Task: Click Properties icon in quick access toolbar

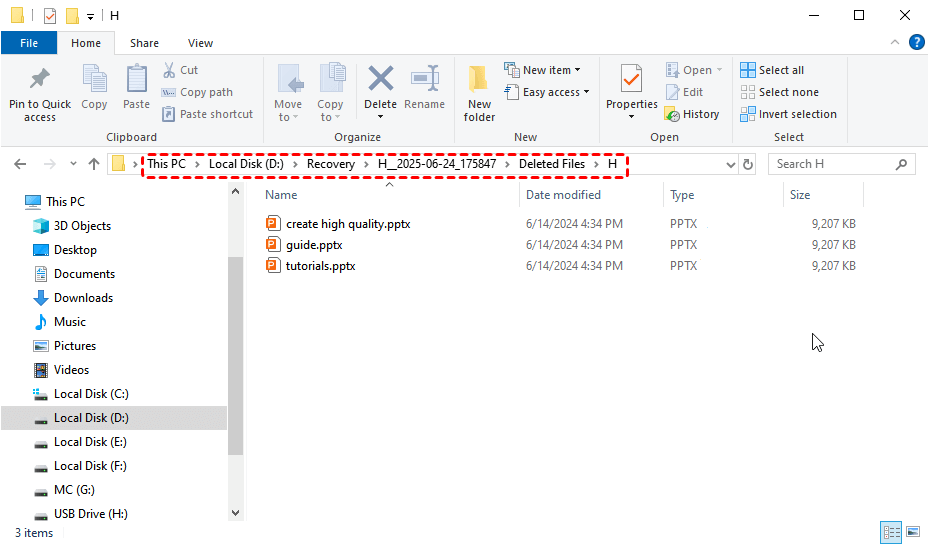Action: click(50, 15)
